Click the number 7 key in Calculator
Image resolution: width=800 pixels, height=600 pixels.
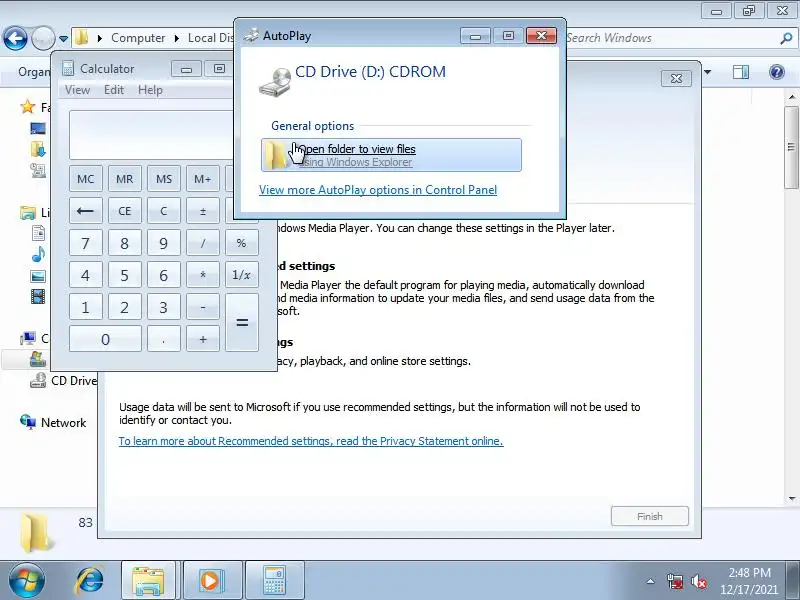coord(86,243)
